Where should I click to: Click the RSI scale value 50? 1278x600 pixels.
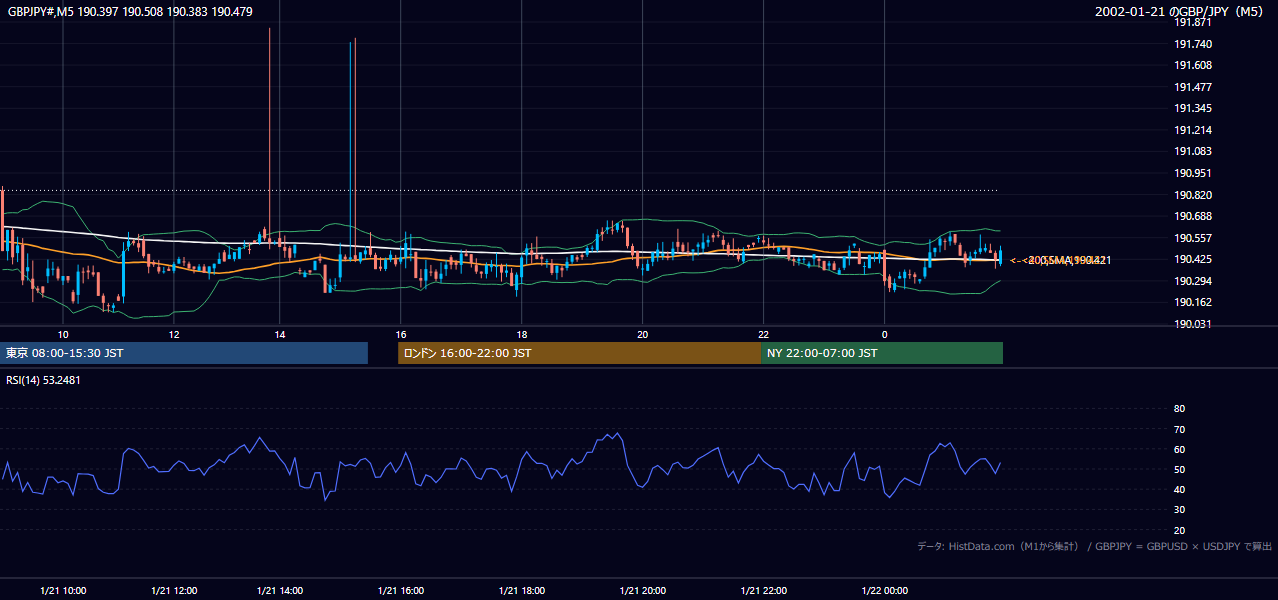[x=1179, y=469]
